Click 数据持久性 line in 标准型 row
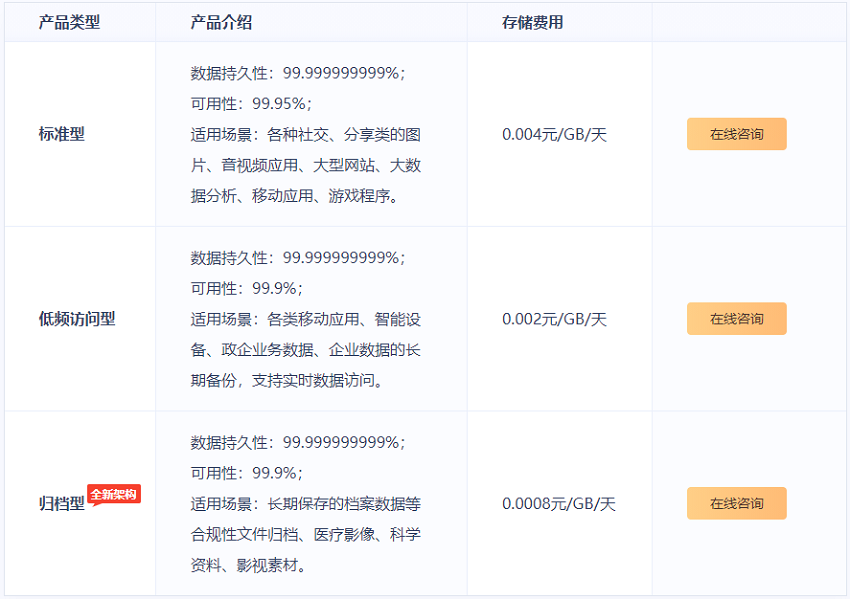This screenshot has height=599, width=850. (x=298, y=73)
